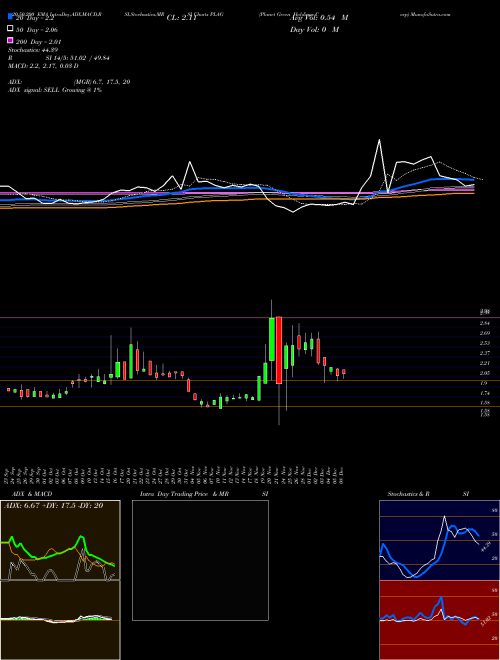Click the 'MACD: 2.2, 2.17, 0.03 D' readout
The image size is (500, 660).
click(43, 66)
